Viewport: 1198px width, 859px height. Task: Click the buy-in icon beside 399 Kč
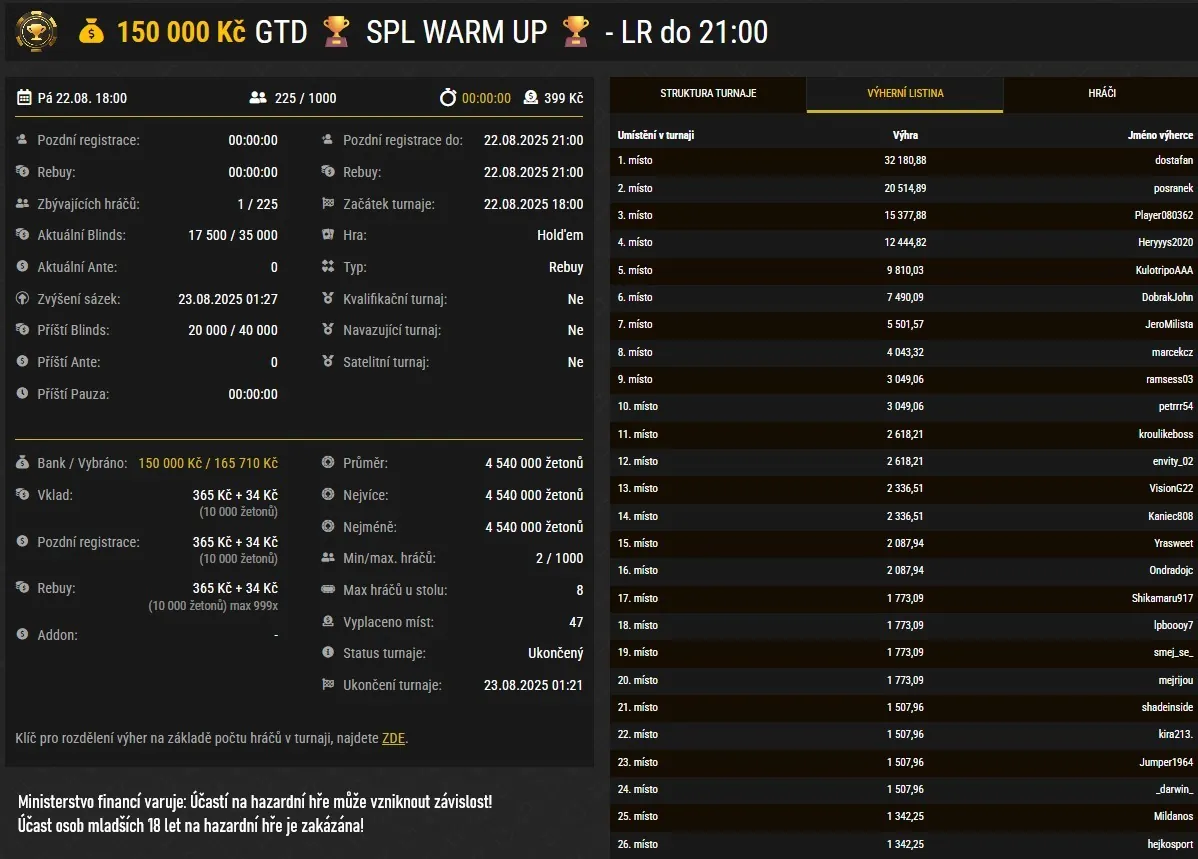pos(530,98)
